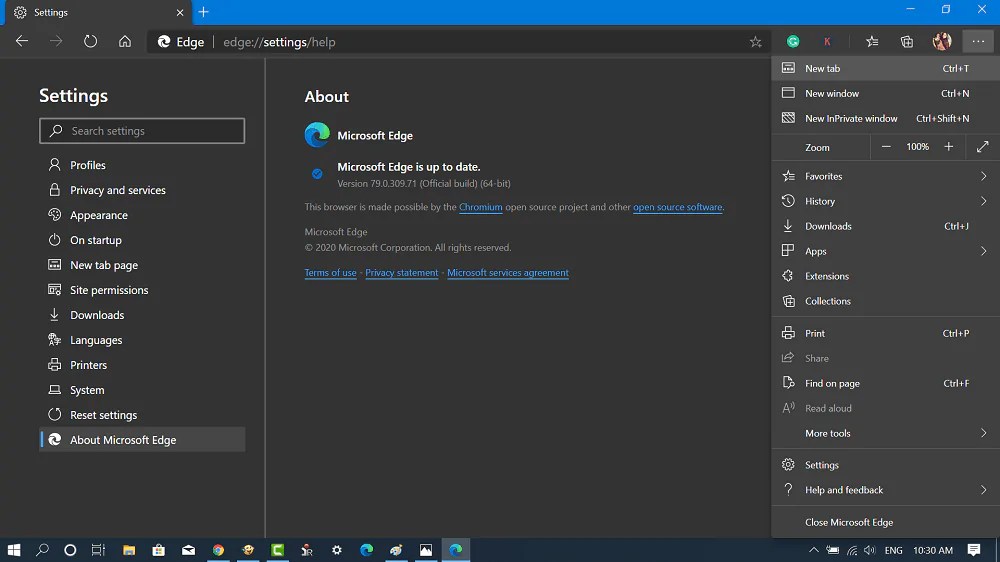Open New tab page settings

(142, 265)
